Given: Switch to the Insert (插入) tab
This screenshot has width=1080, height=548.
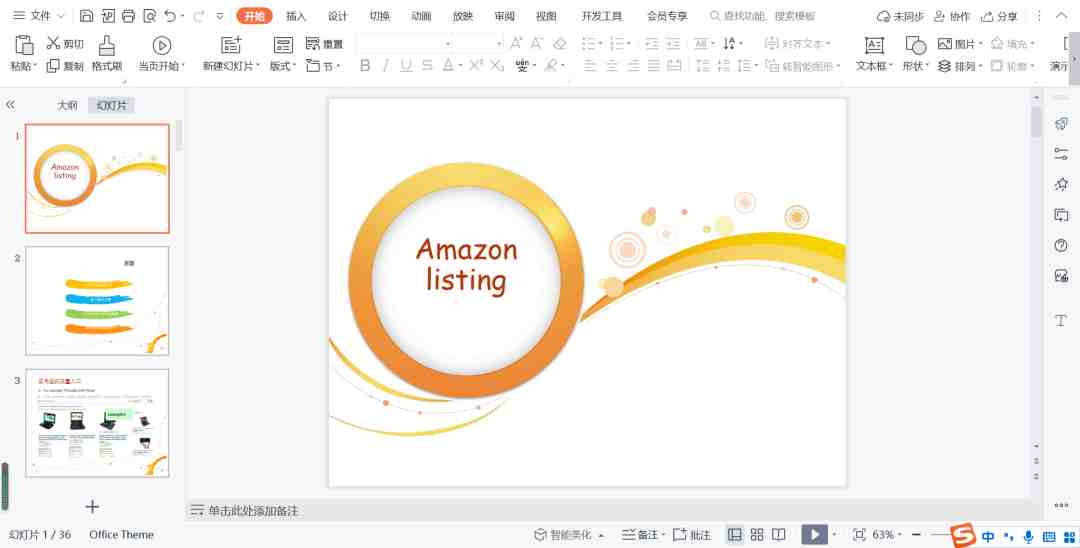Looking at the screenshot, I should coord(296,16).
